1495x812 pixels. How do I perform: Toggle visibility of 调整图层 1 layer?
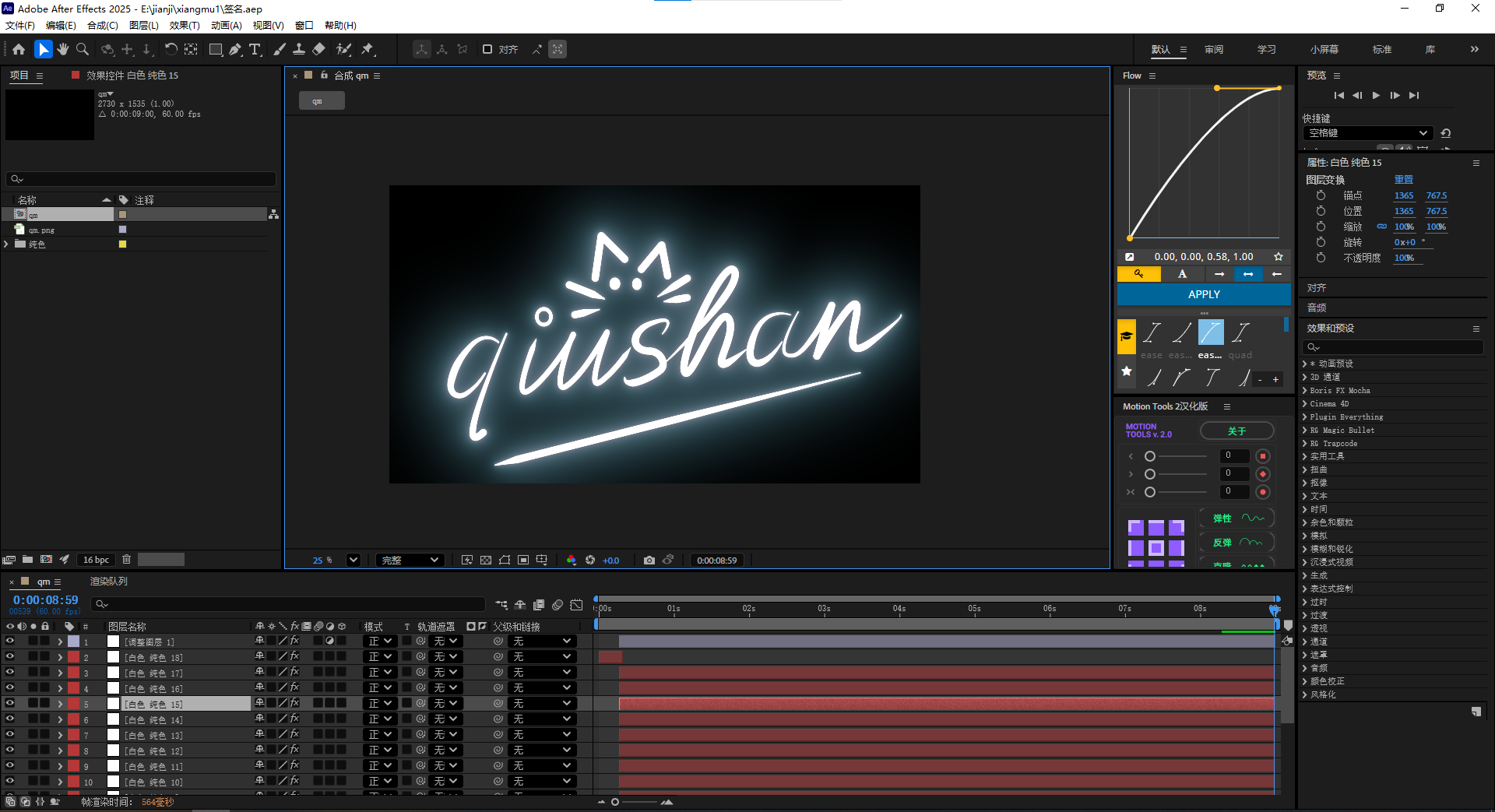[x=10, y=641]
